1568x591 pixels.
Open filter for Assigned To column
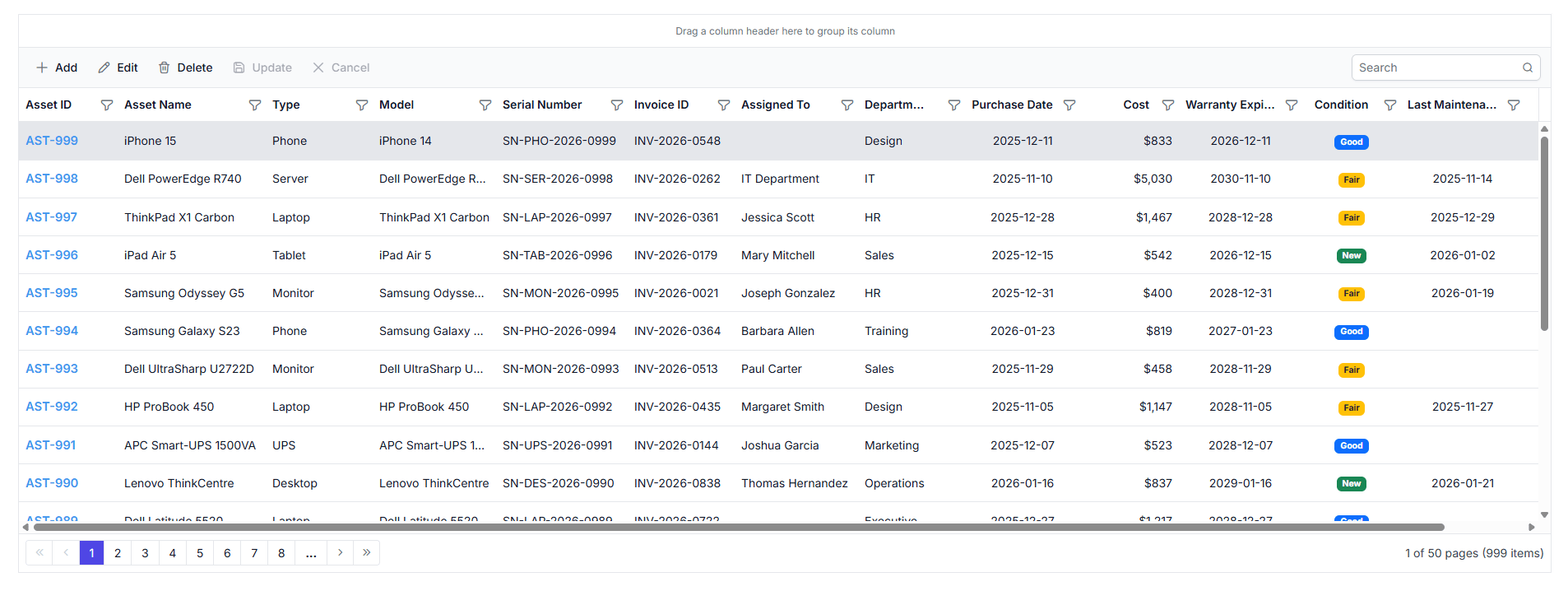(x=847, y=105)
